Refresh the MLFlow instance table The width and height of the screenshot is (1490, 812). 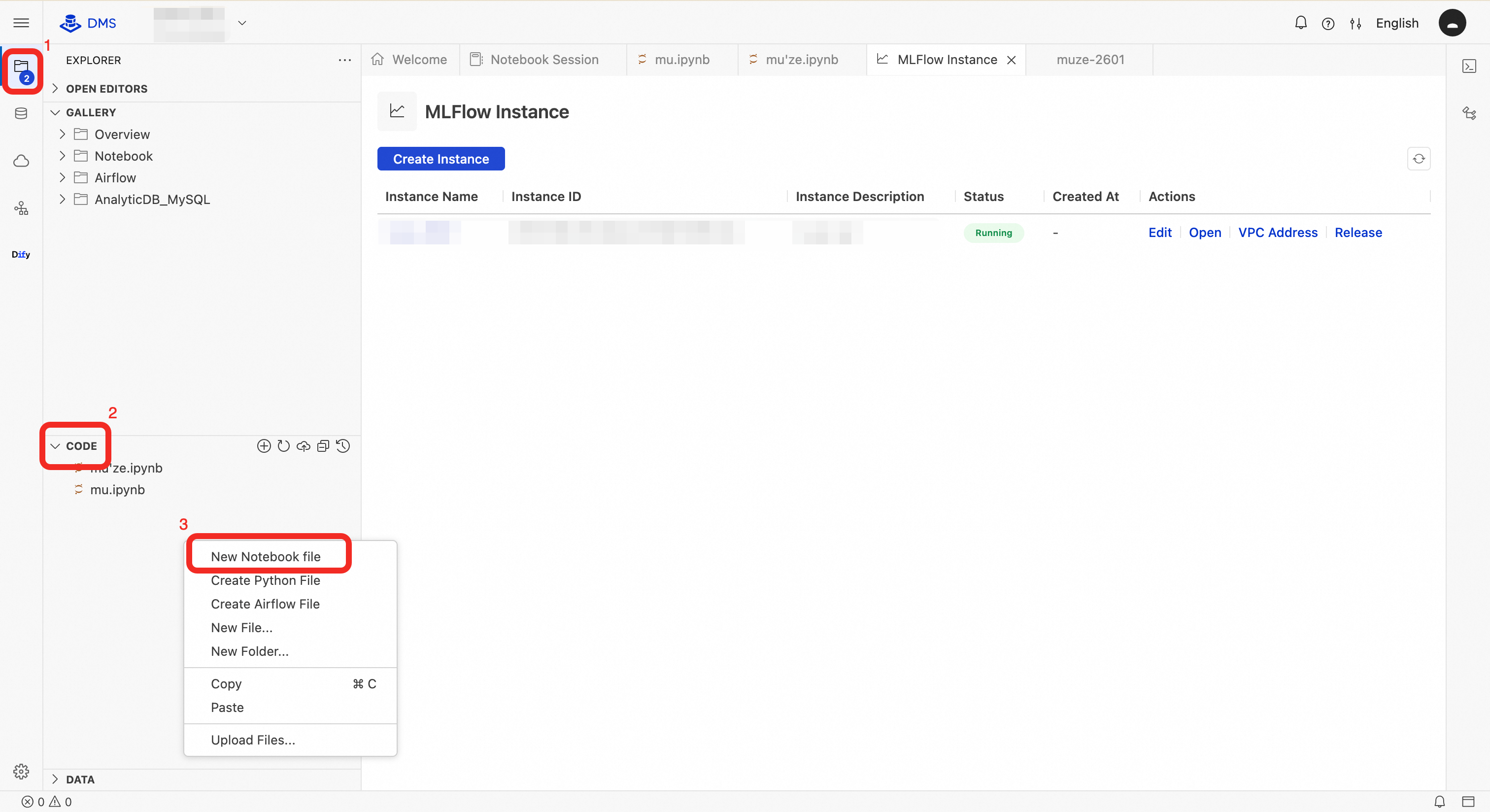tap(1418, 159)
